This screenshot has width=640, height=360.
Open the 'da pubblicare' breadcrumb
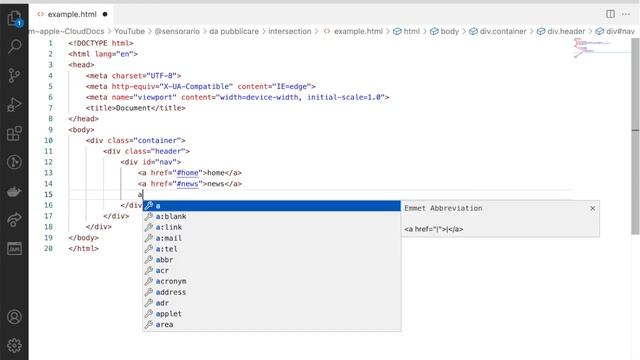[234, 31]
